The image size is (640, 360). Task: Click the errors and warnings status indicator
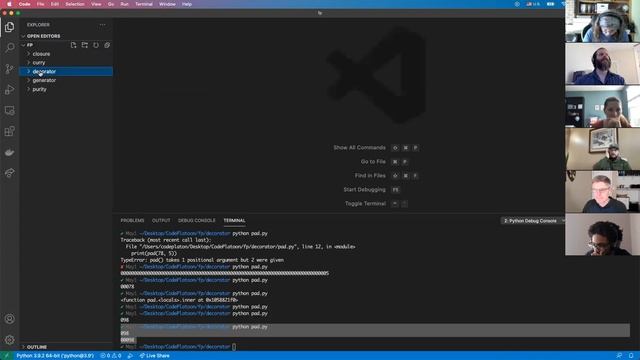coord(111,356)
